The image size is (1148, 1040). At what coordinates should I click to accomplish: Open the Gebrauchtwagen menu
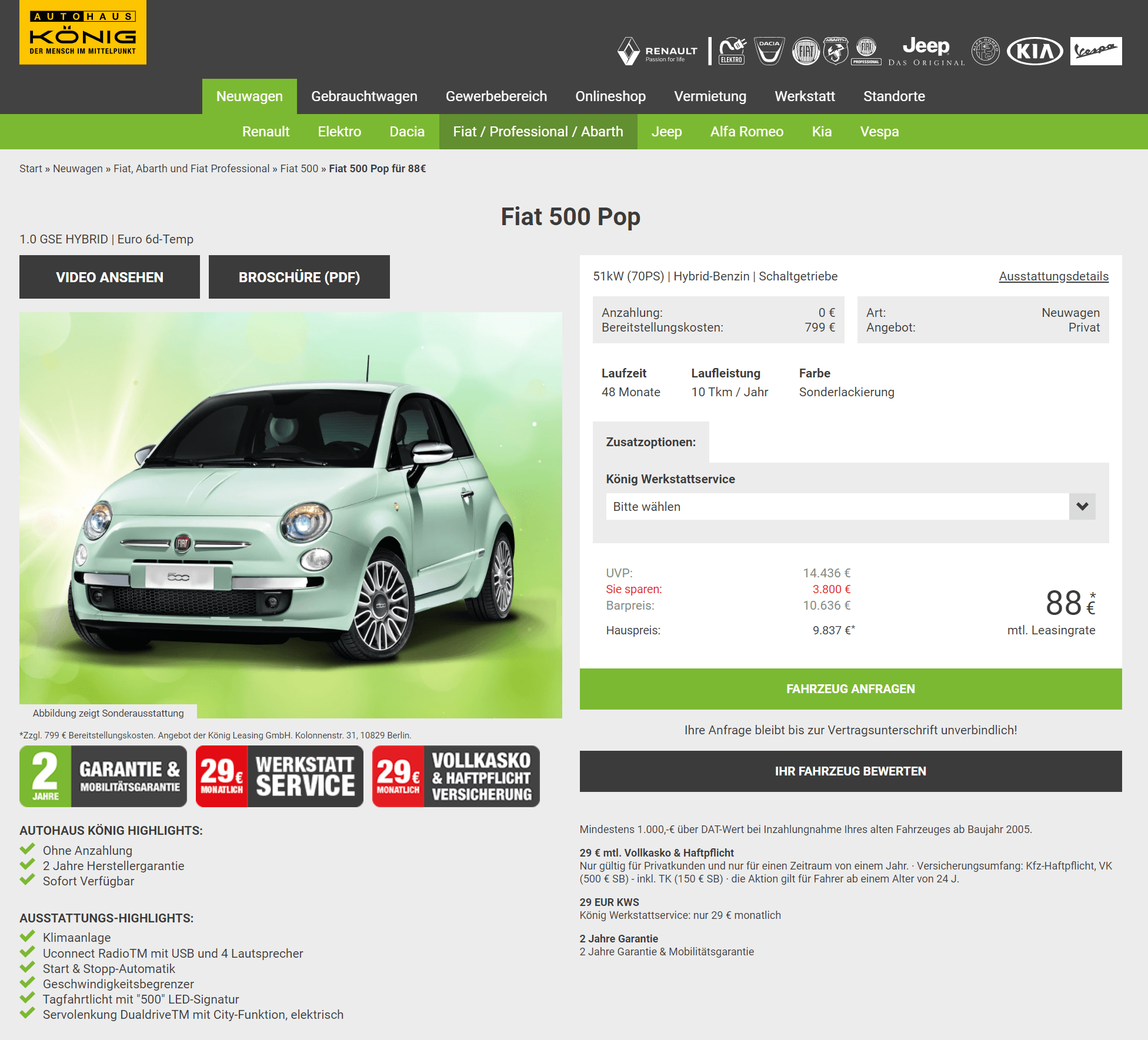point(364,96)
